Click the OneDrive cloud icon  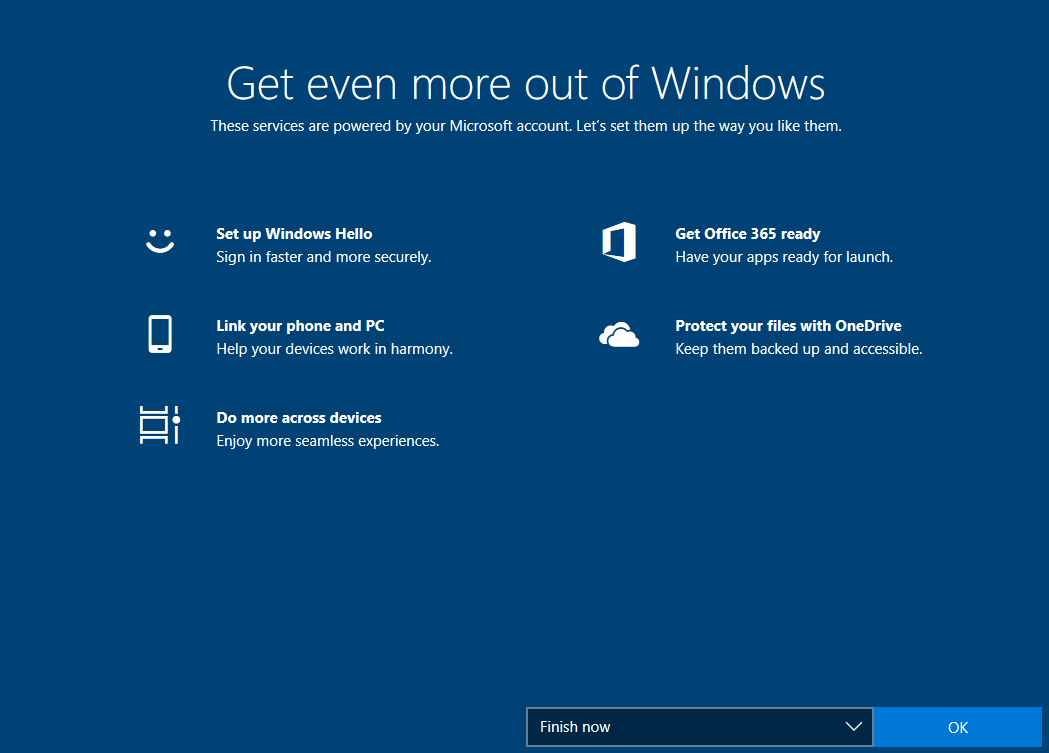point(619,335)
